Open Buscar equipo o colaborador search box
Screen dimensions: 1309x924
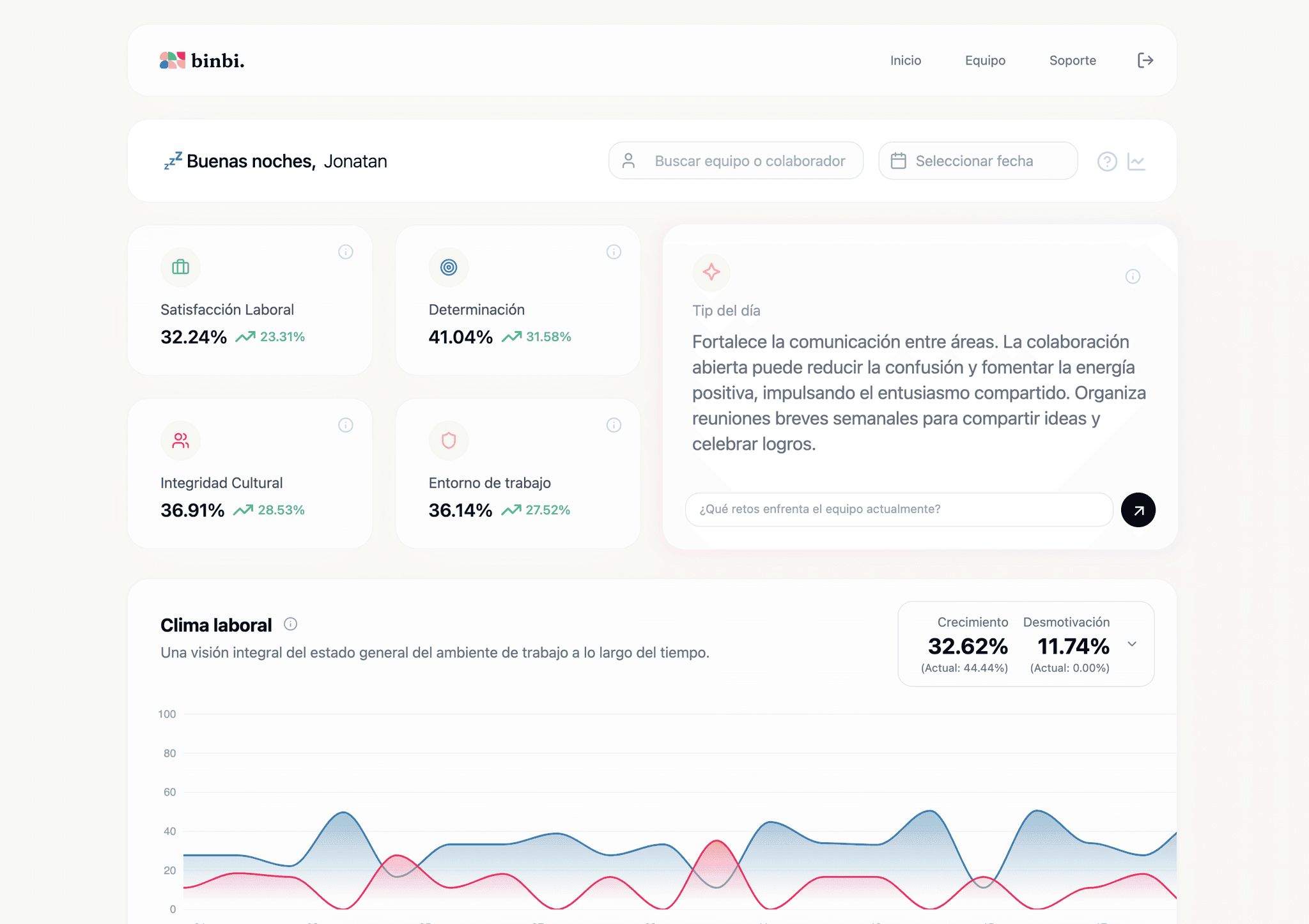pos(736,161)
